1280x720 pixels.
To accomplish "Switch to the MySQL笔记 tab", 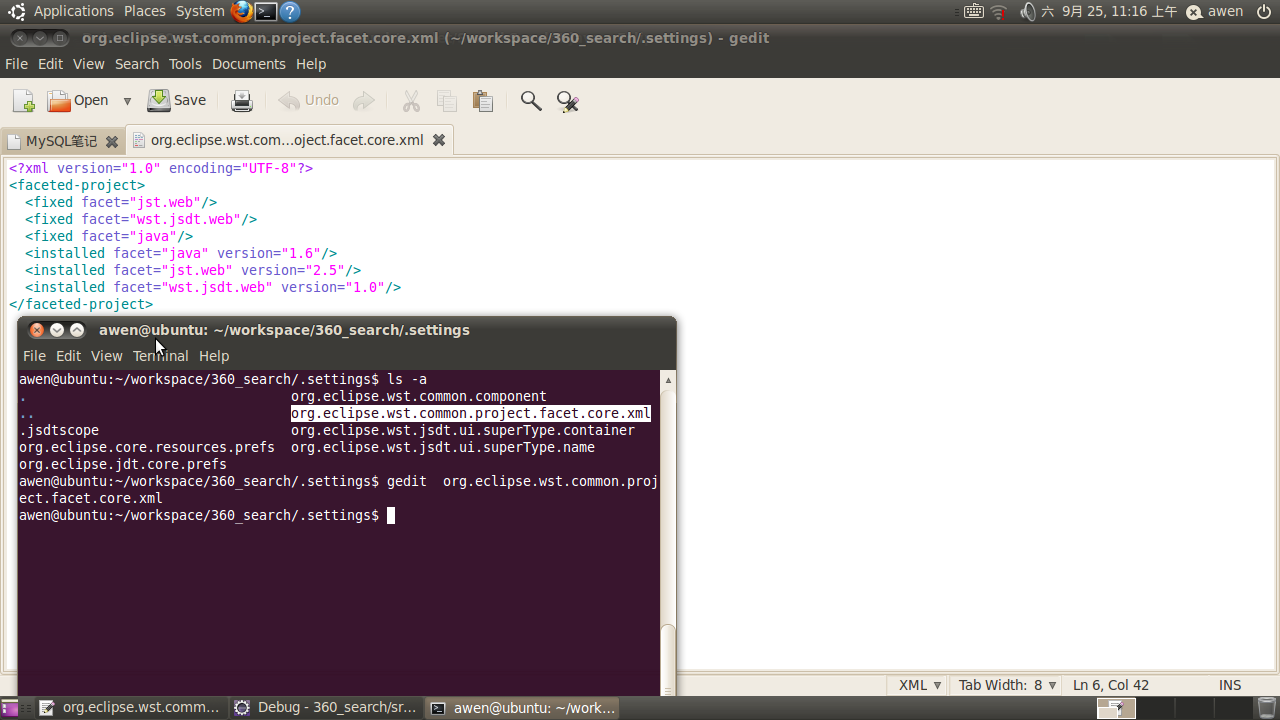I will [62, 141].
